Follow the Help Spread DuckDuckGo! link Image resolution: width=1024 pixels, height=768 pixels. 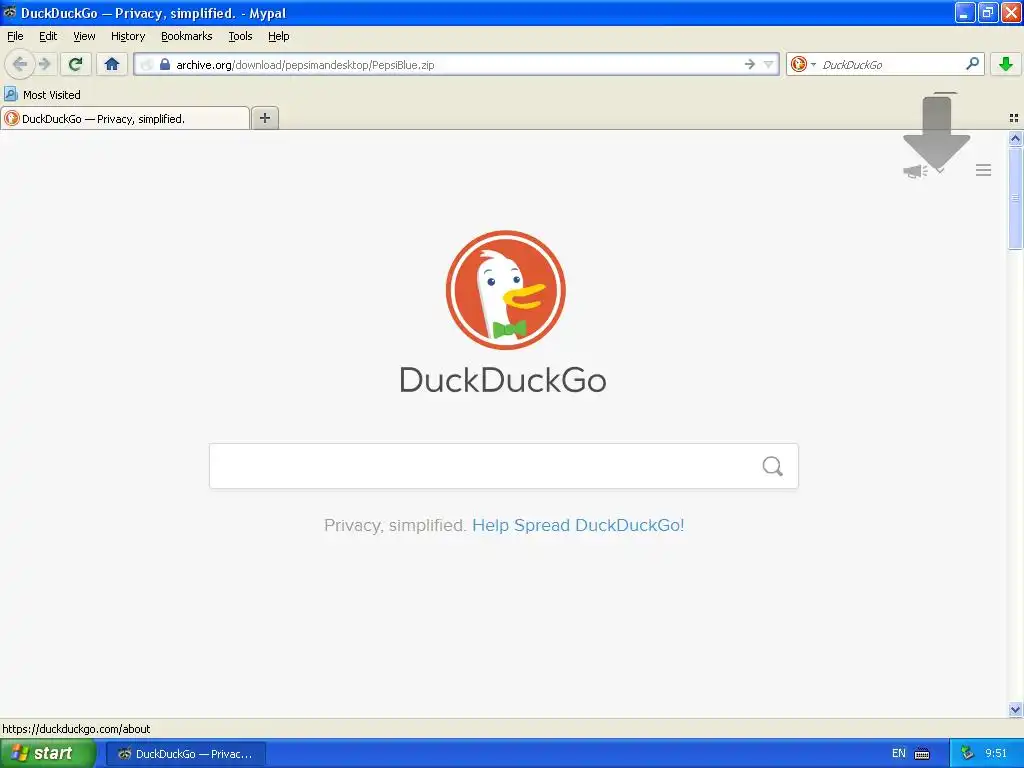pos(578,525)
